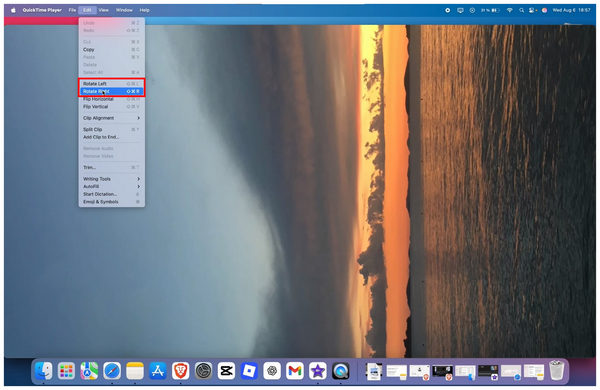
Task: Expand the AutoFill submenu
Action: 111,186
